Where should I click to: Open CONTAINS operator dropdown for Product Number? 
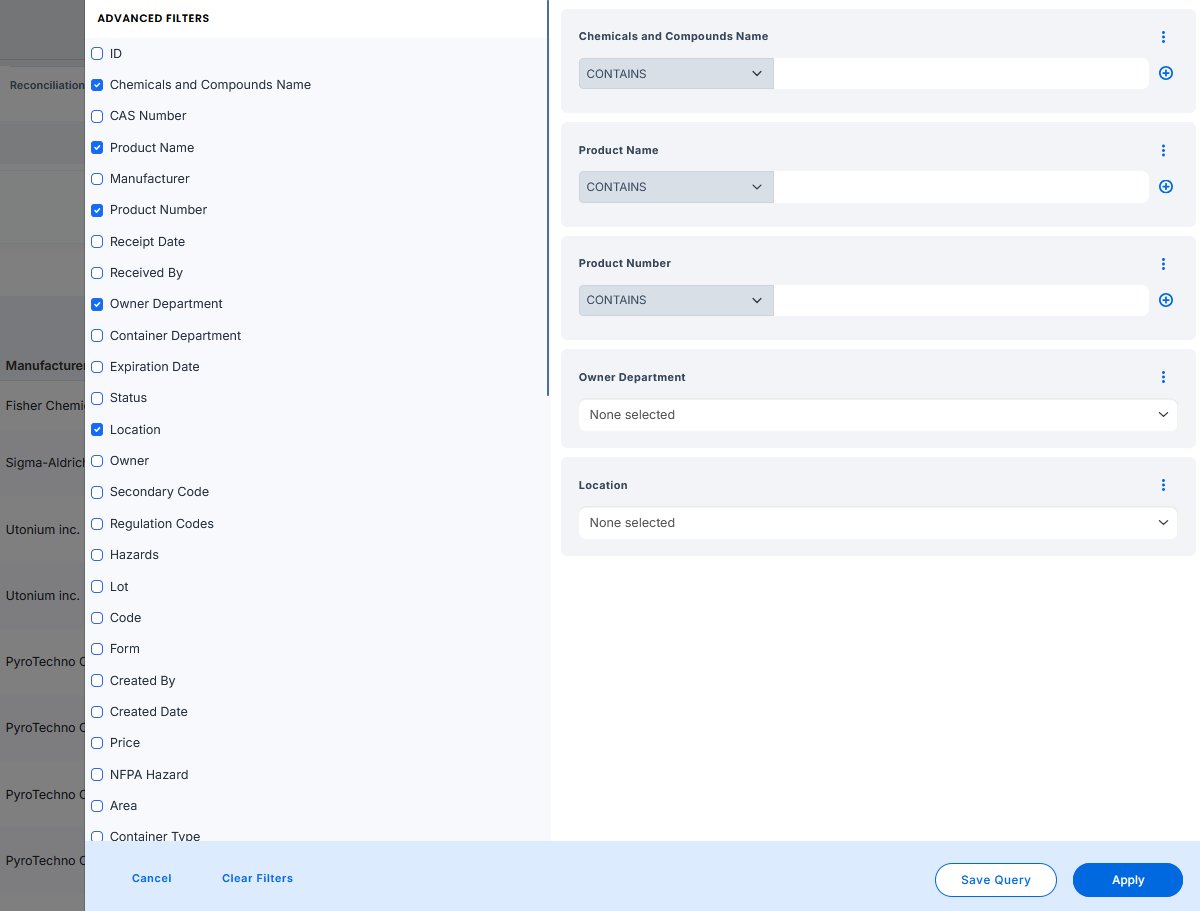(x=676, y=300)
